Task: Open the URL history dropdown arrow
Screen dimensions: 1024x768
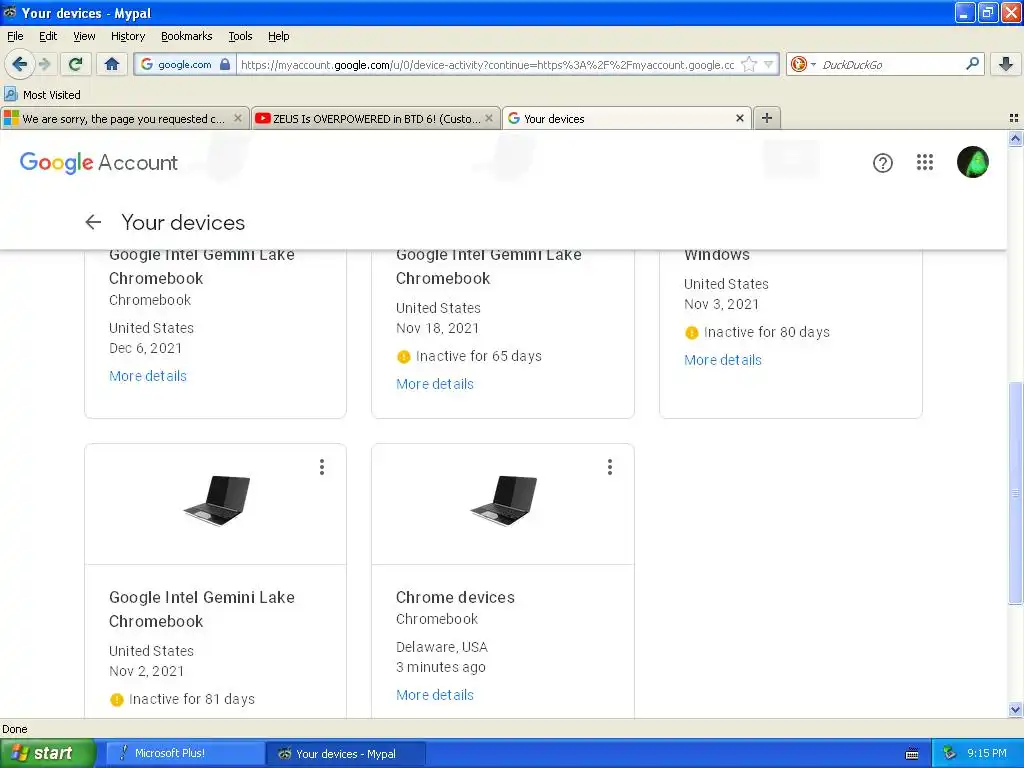Action: click(x=769, y=64)
